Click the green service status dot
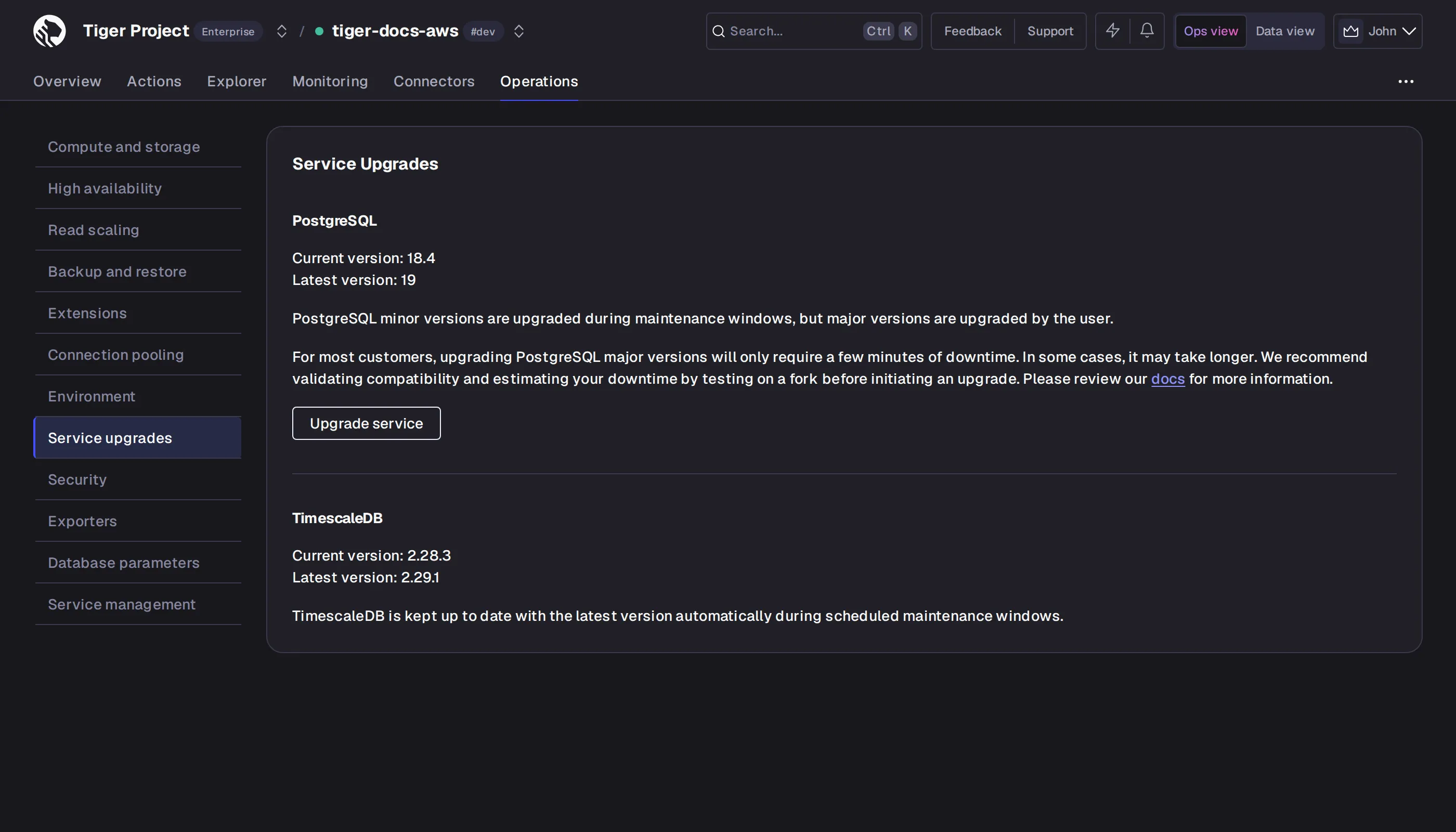1456x832 pixels. pyautogui.click(x=319, y=31)
